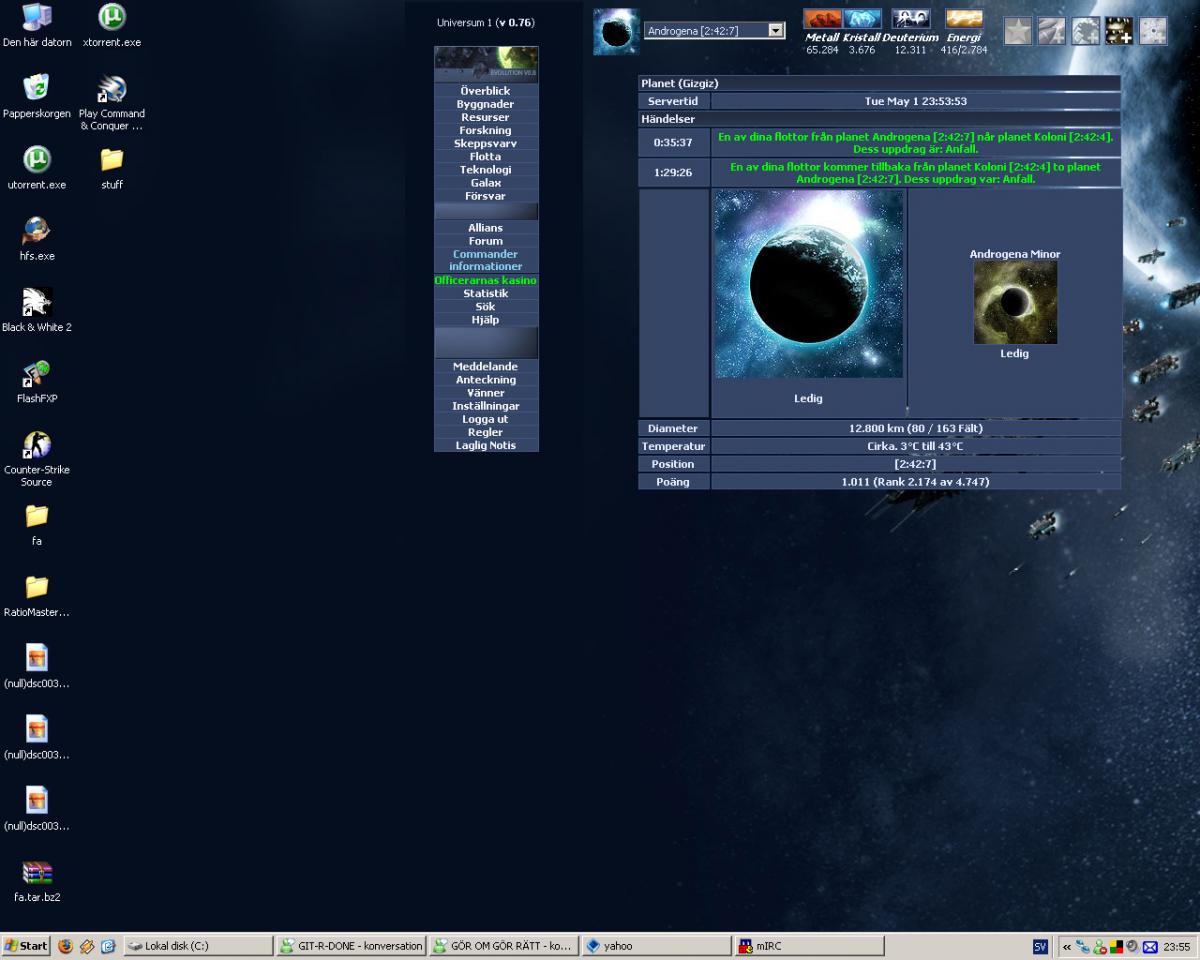Expand the Androgena [2:42:7] planet dropdown
Screen dimensions: 1200x960
(776, 31)
